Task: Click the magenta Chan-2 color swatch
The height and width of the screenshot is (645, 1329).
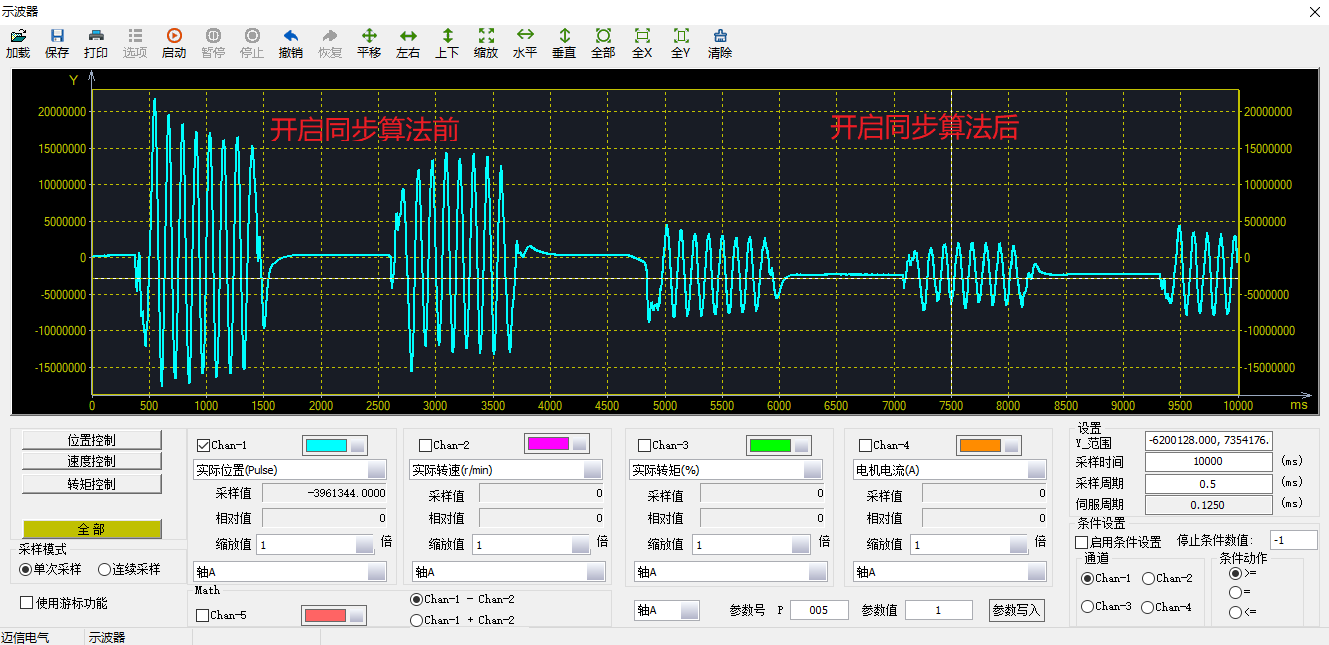Action: click(x=546, y=444)
